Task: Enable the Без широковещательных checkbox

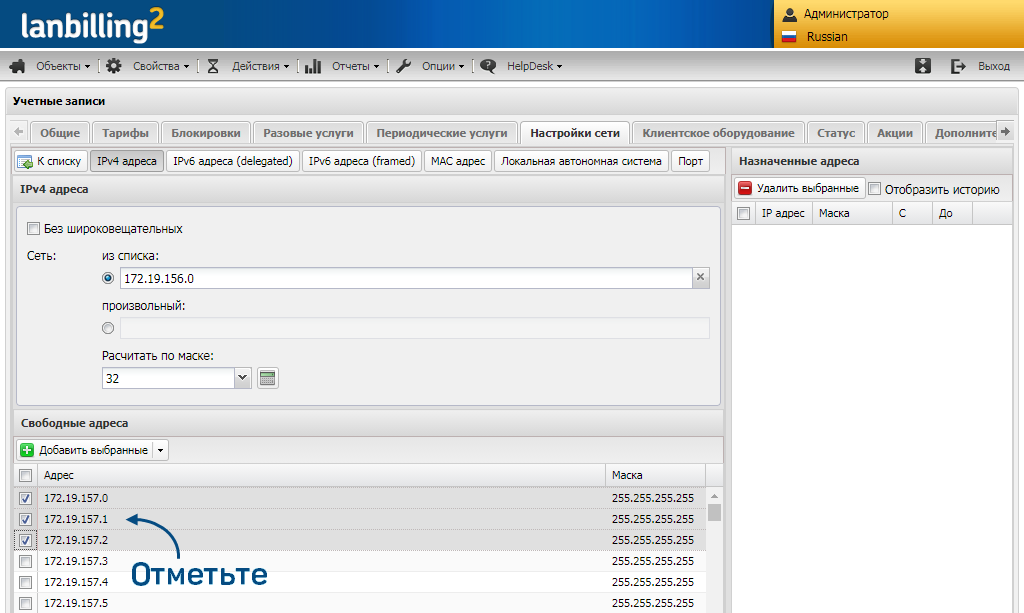Action: click(x=34, y=229)
